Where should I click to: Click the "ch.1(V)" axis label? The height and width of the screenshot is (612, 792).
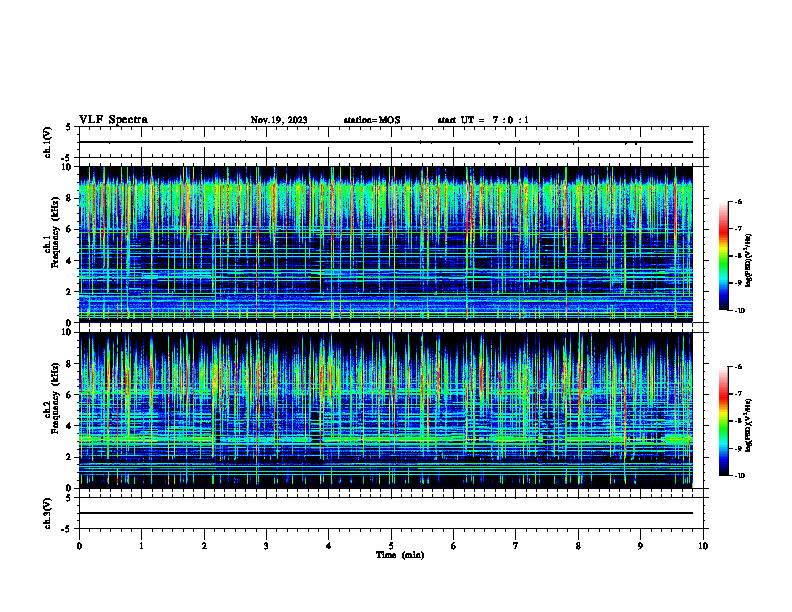click(x=47, y=142)
